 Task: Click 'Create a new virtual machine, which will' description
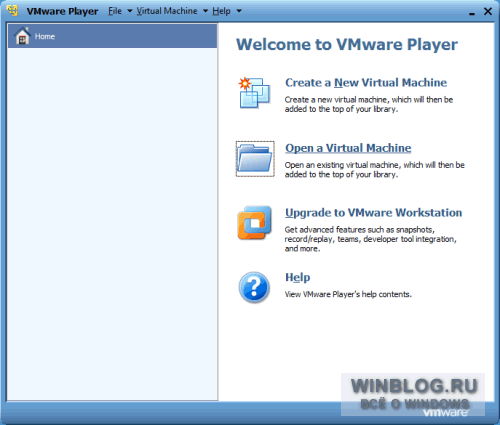369,104
